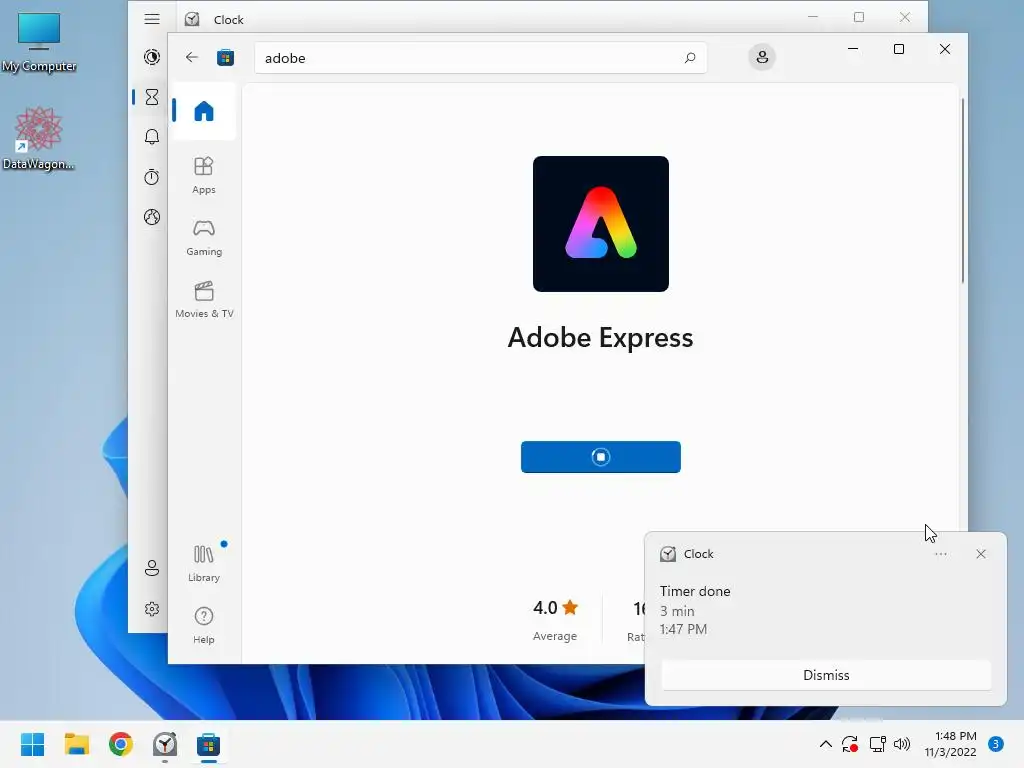Go to Store Home tab
This screenshot has width=1024, height=768.
[x=204, y=111]
